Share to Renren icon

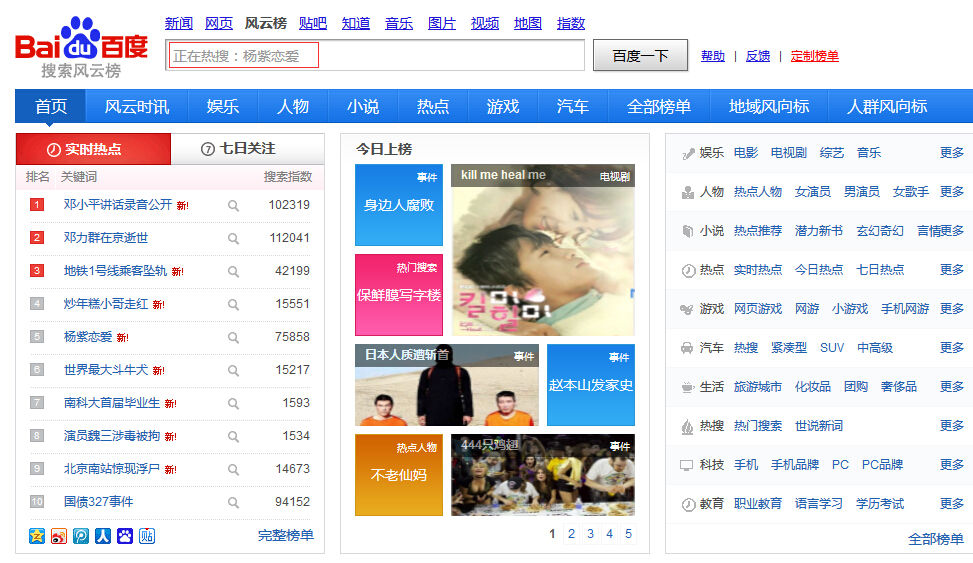point(103,536)
